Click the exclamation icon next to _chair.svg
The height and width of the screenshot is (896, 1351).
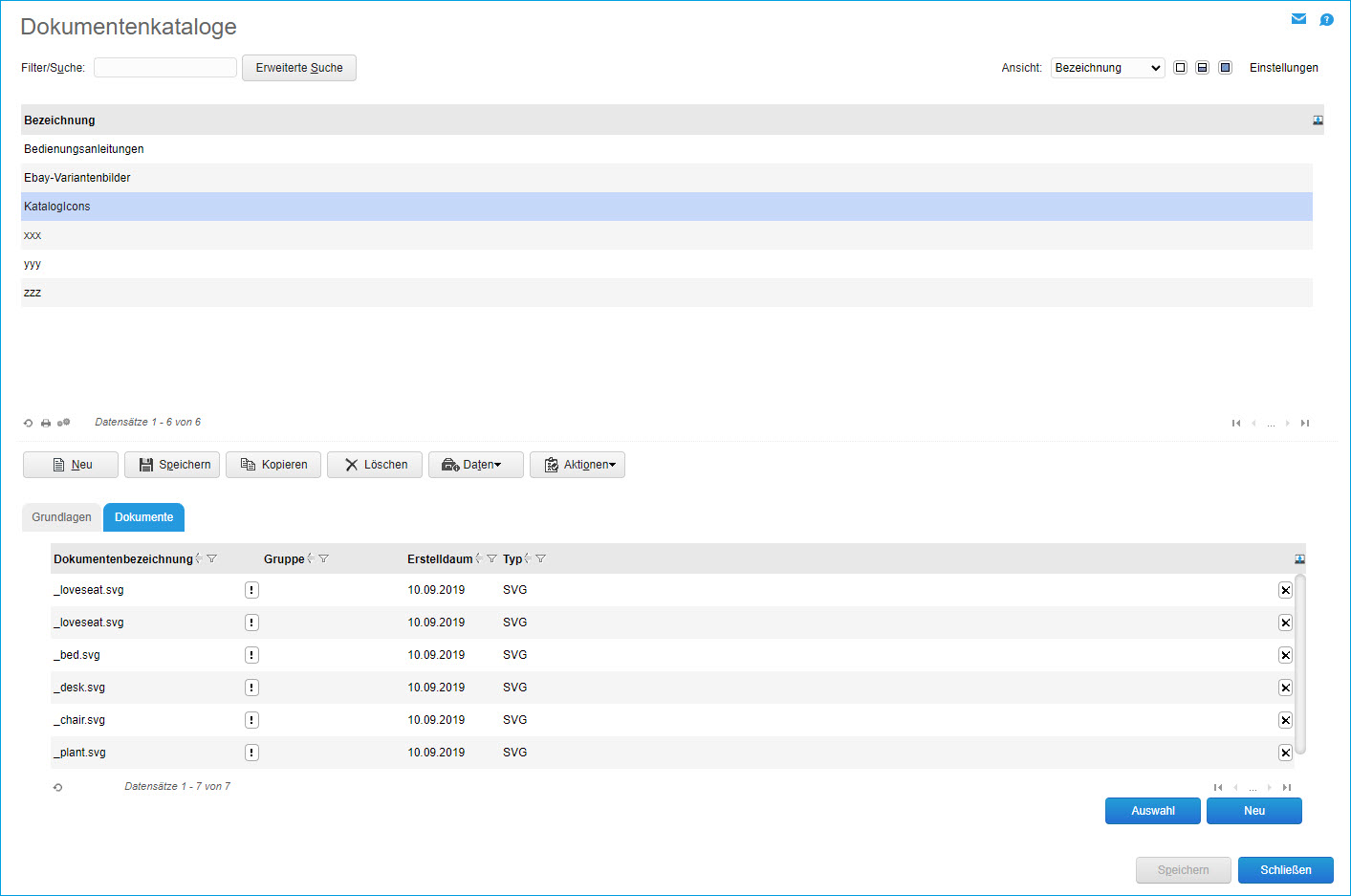[251, 720]
